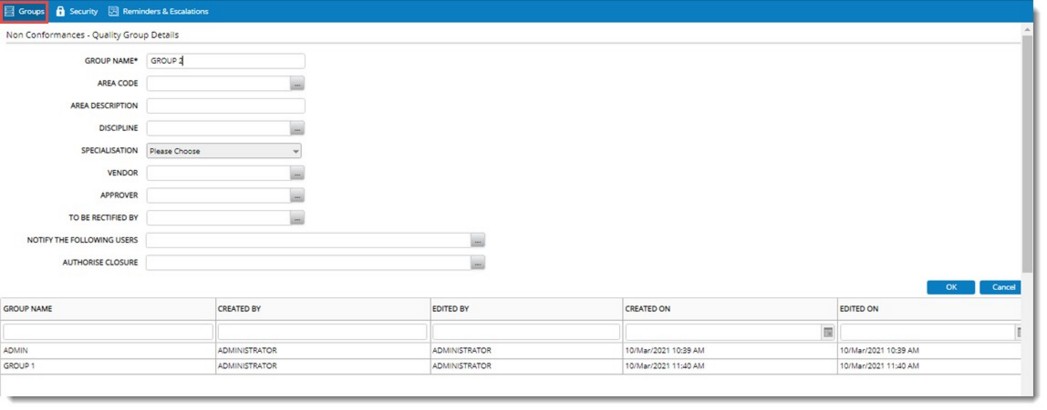Open Reminders & Escalations tab
1047x410 pixels.
click(x=158, y=11)
